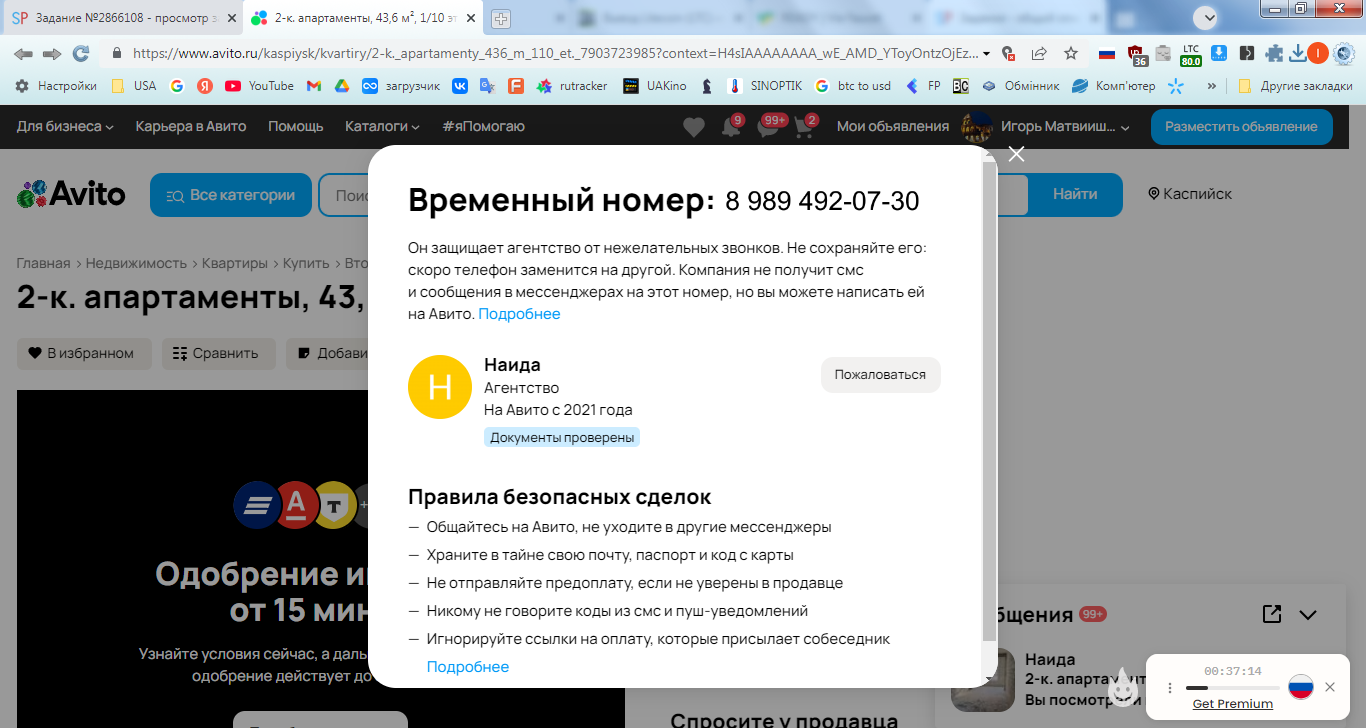Click the Avito logo
This screenshot has height=728, width=1366.
[x=71, y=194]
